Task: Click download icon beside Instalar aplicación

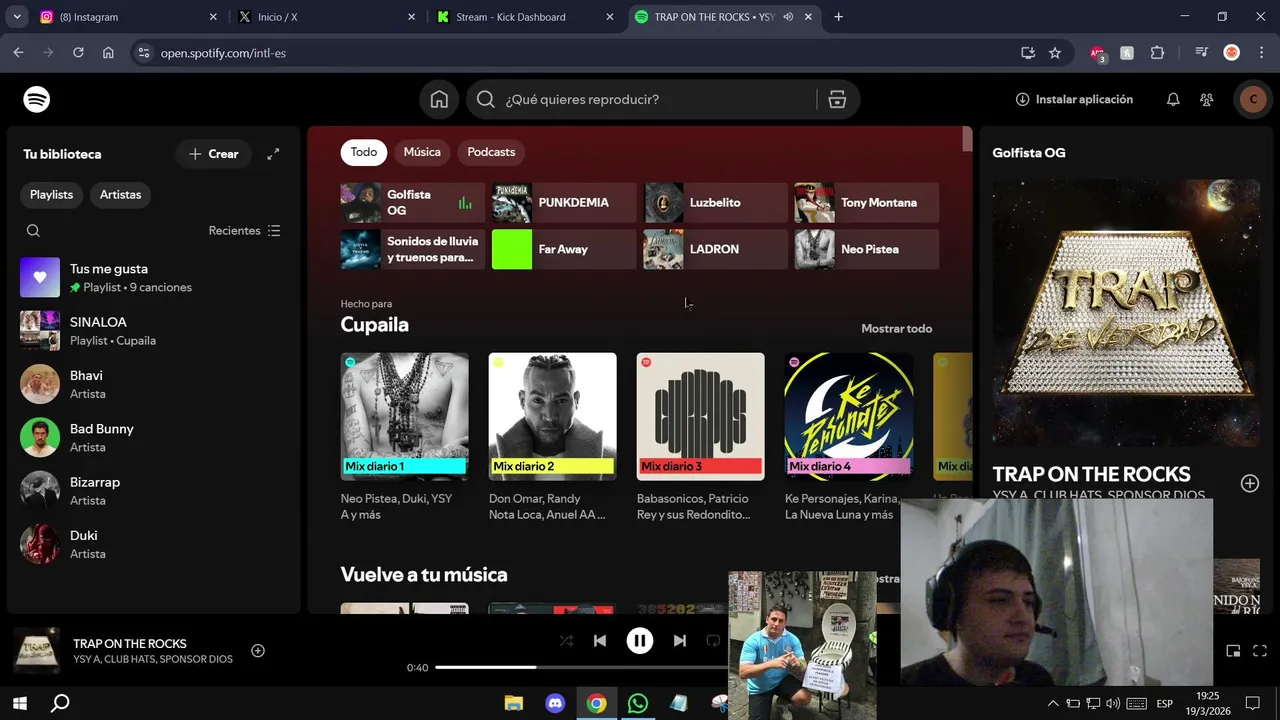Action: pos(1022,99)
